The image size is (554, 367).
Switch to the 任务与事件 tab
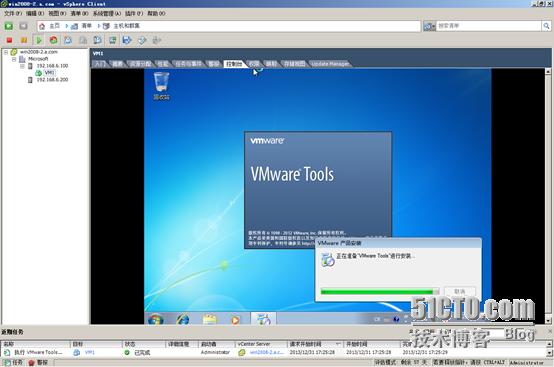click(x=189, y=64)
